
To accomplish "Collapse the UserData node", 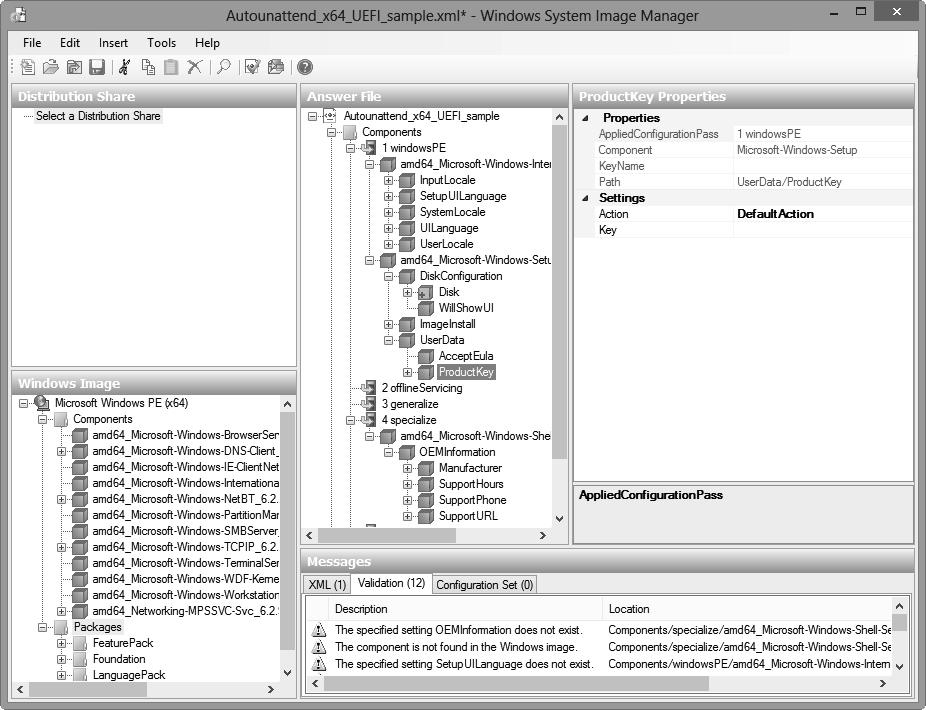I will click(x=388, y=340).
